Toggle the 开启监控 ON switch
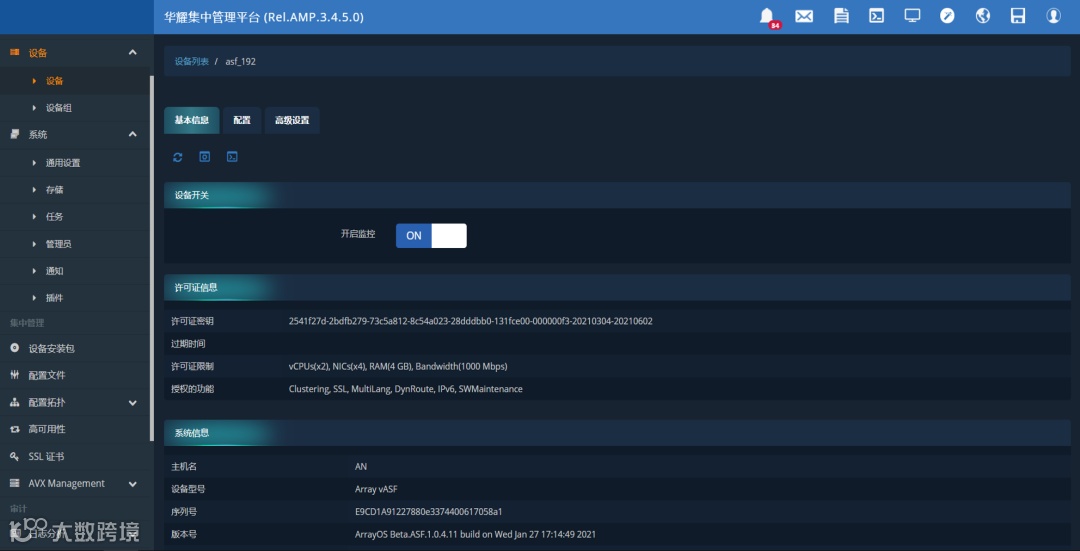 tap(431, 236)
